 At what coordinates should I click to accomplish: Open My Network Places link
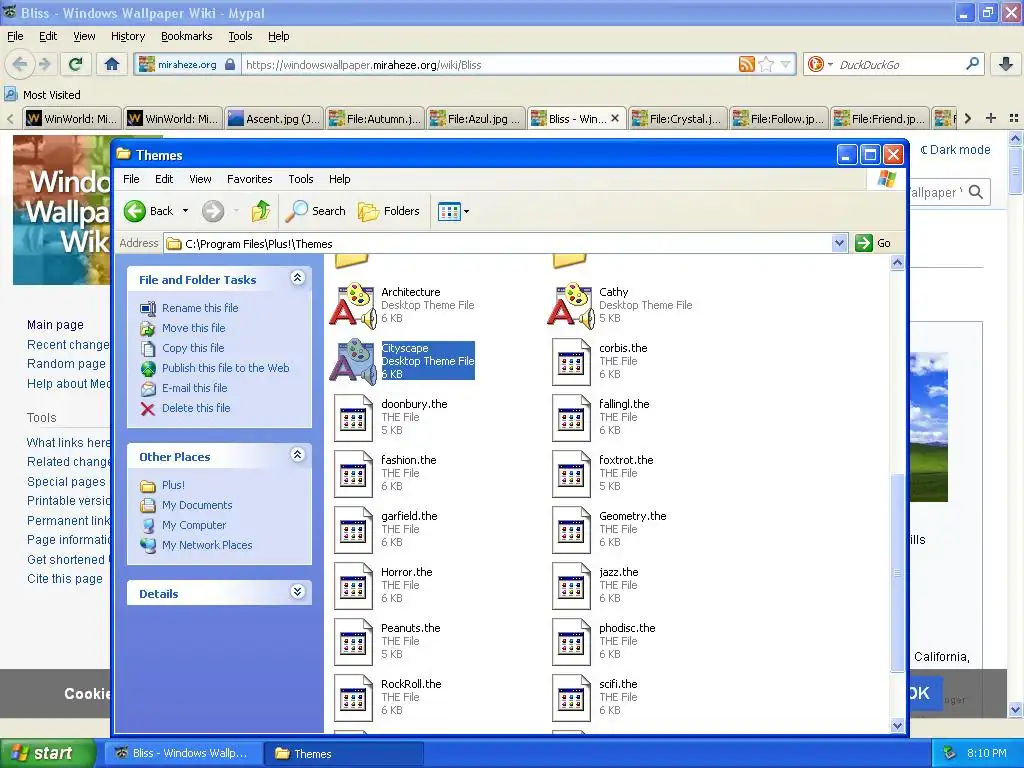point(207,545)
